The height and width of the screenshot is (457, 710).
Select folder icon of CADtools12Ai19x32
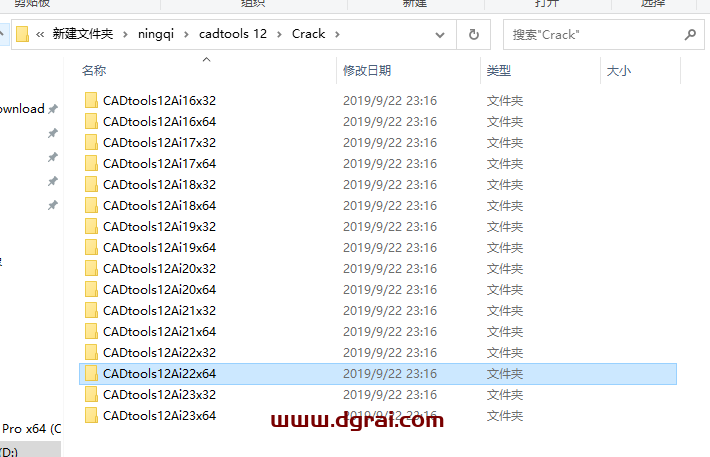click(x=91, y=226)
